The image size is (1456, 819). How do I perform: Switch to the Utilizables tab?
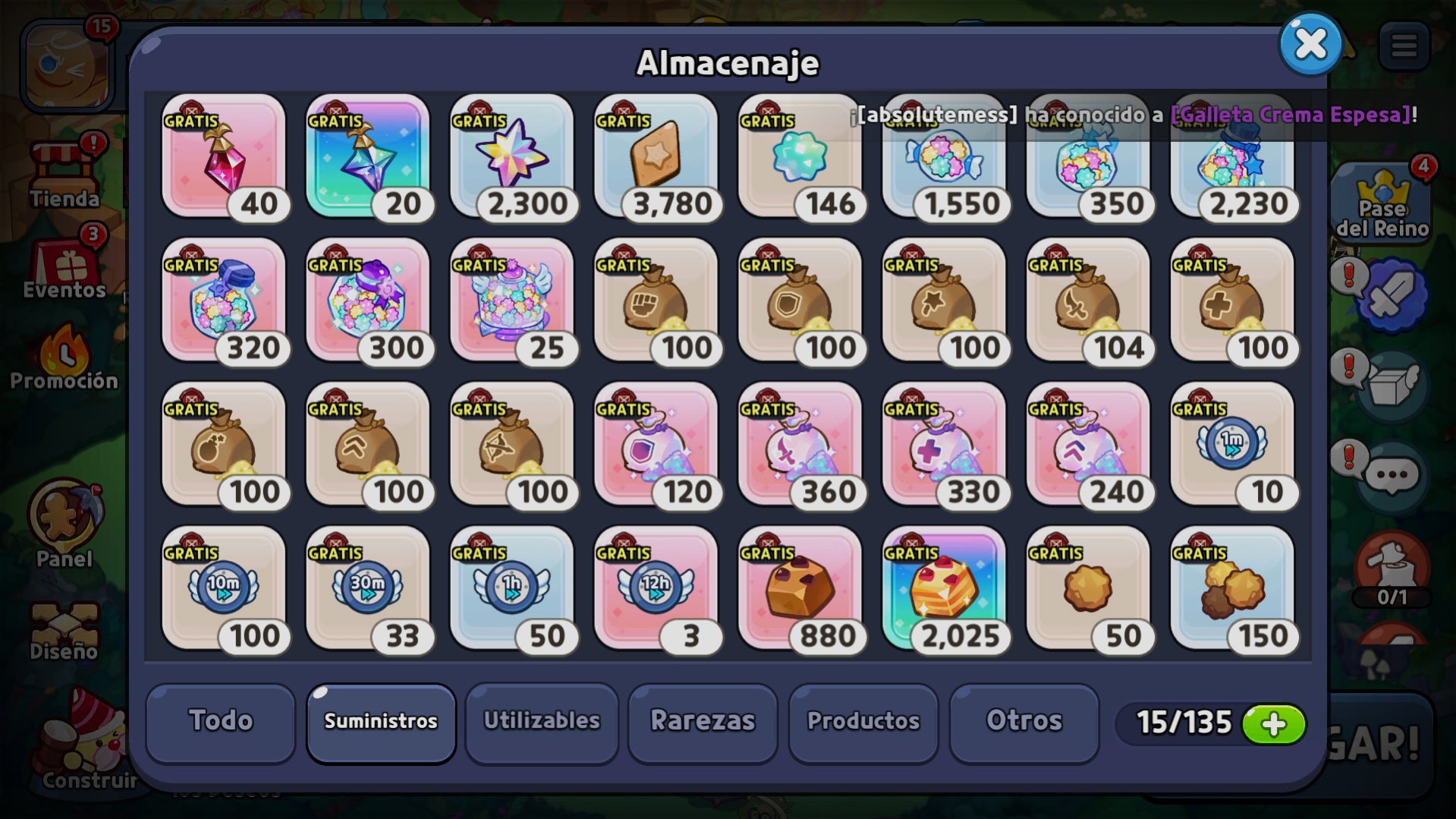[x=542, y=722]
